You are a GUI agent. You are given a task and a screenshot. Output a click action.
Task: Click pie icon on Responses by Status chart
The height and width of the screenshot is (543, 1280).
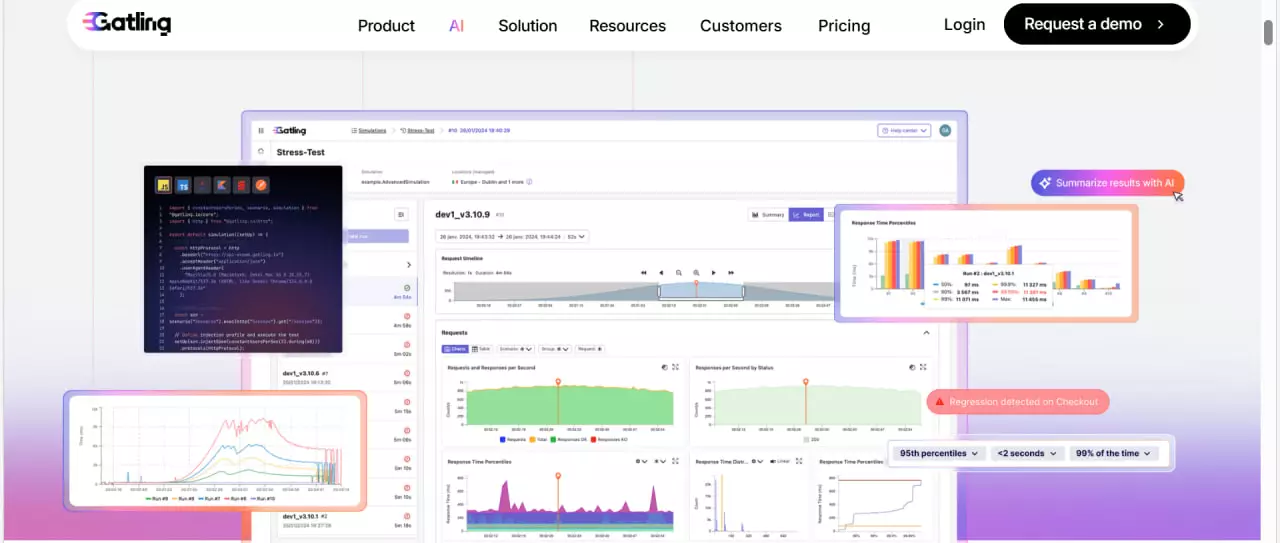point(913,367)
